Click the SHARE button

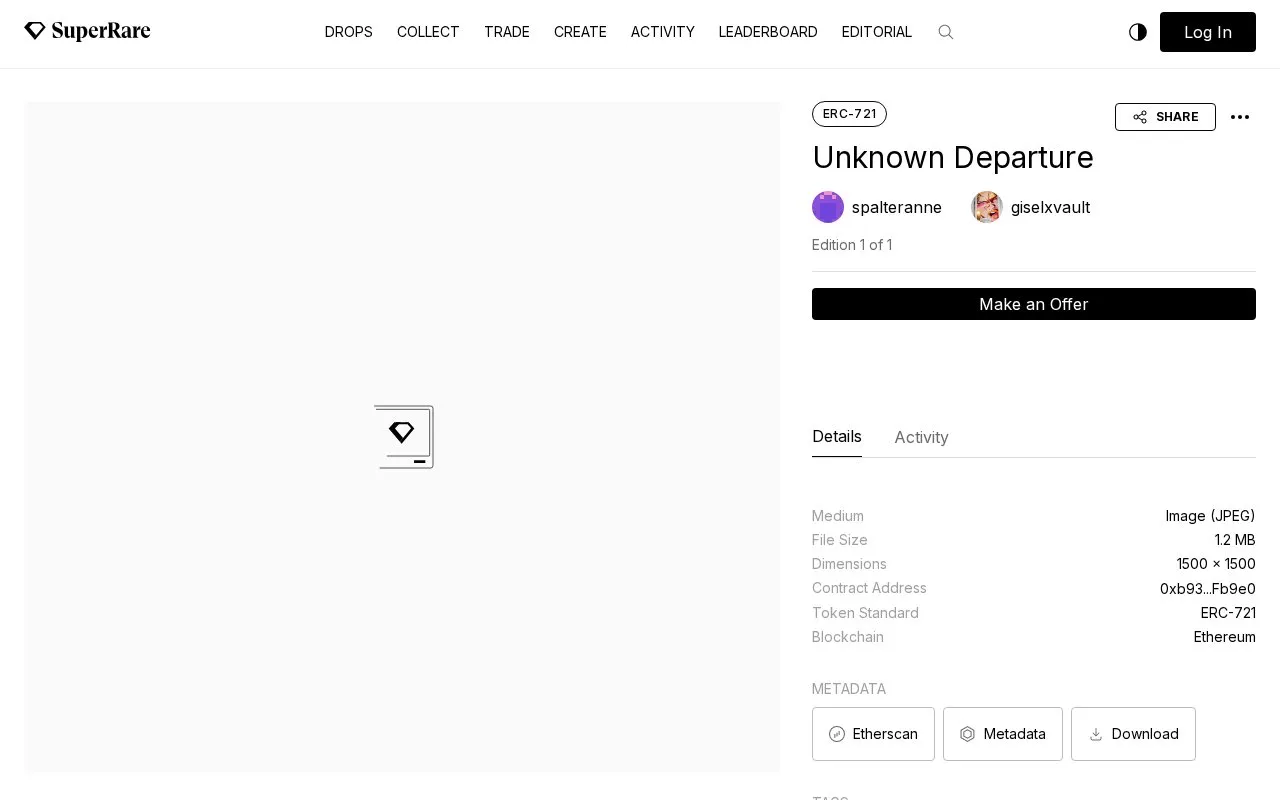point(1165,117)
